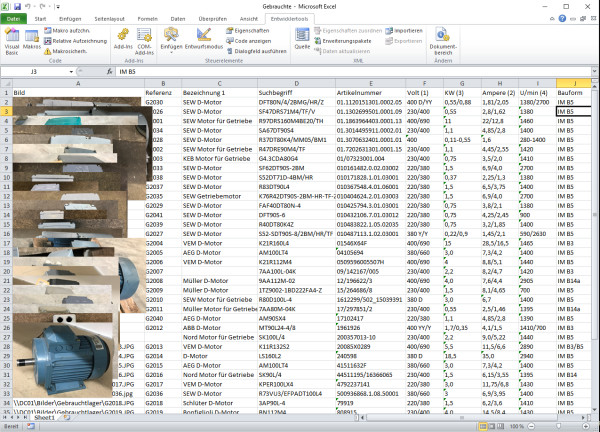600x432 pixels.
Task: Select cell IM B3/B5
Action: [574, 347]
